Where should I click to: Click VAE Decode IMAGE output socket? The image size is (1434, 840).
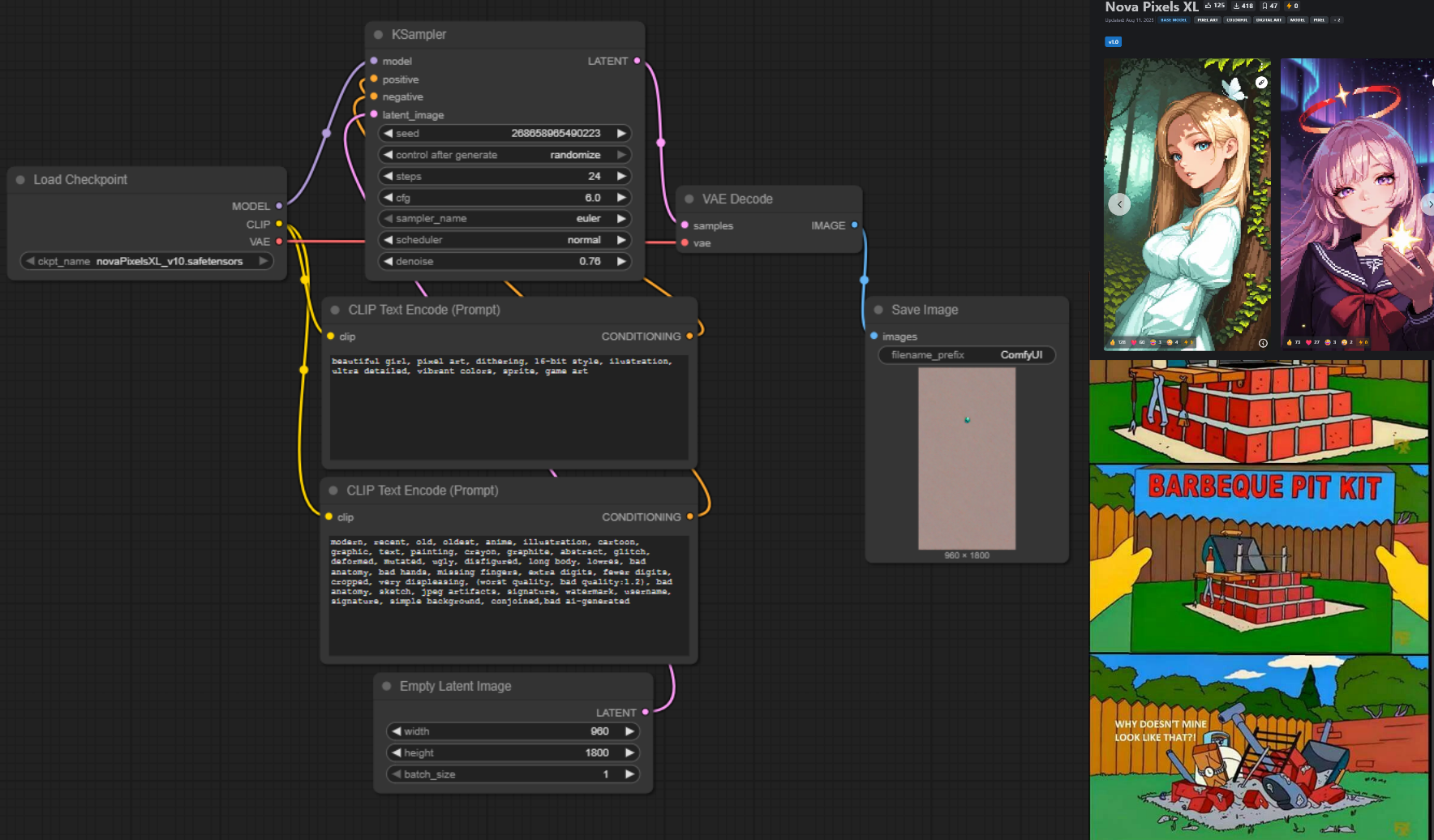click(854, 225)
